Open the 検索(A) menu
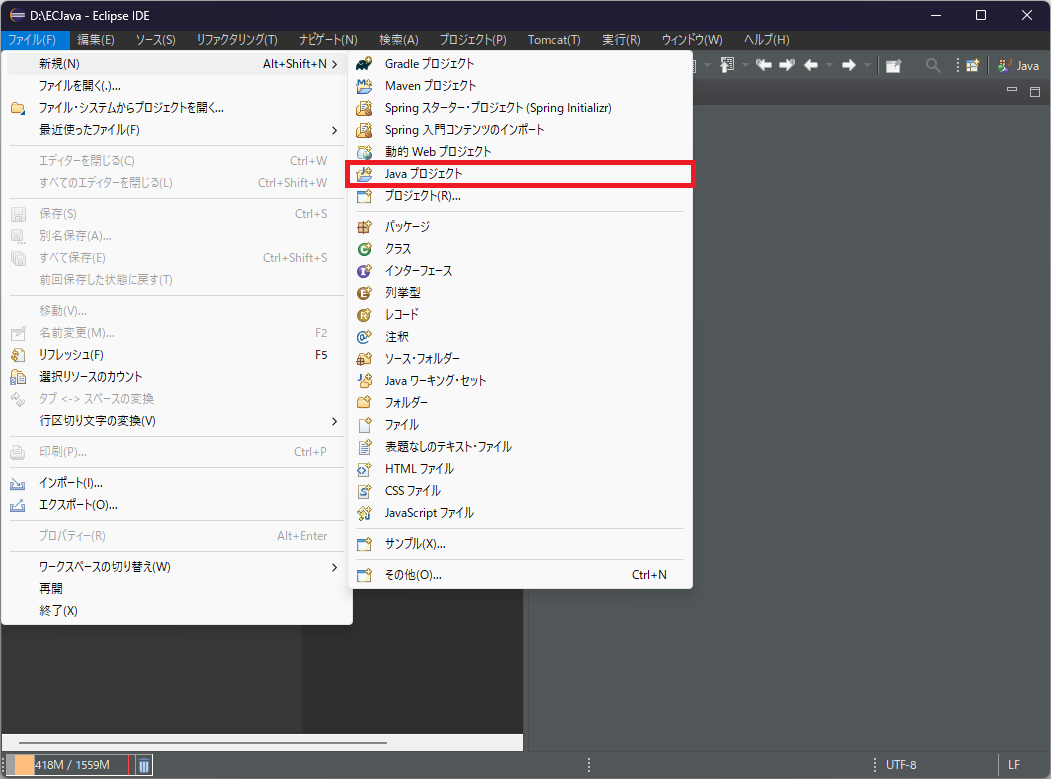The height and width of the screenshot is (779, 1051). 399,40
